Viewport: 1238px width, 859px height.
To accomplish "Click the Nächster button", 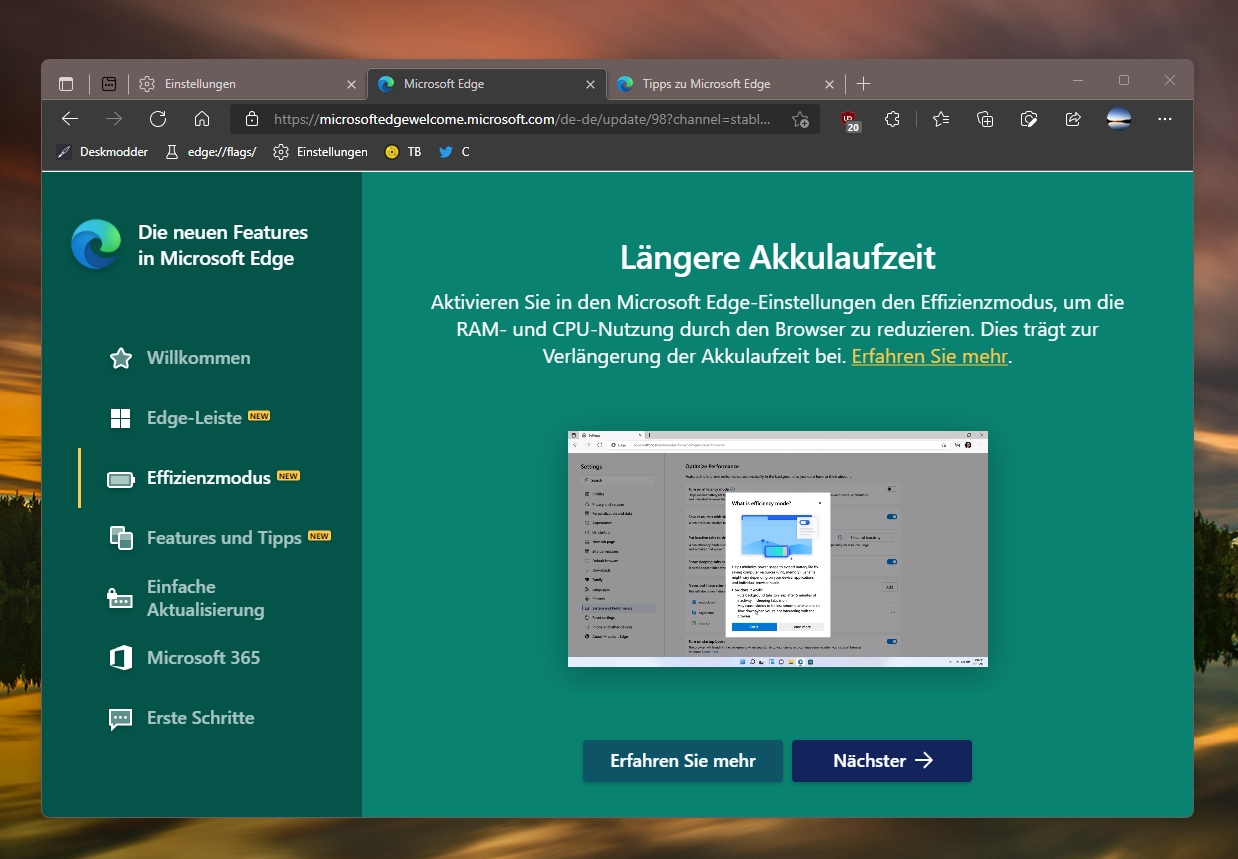I will coord(882,761).
